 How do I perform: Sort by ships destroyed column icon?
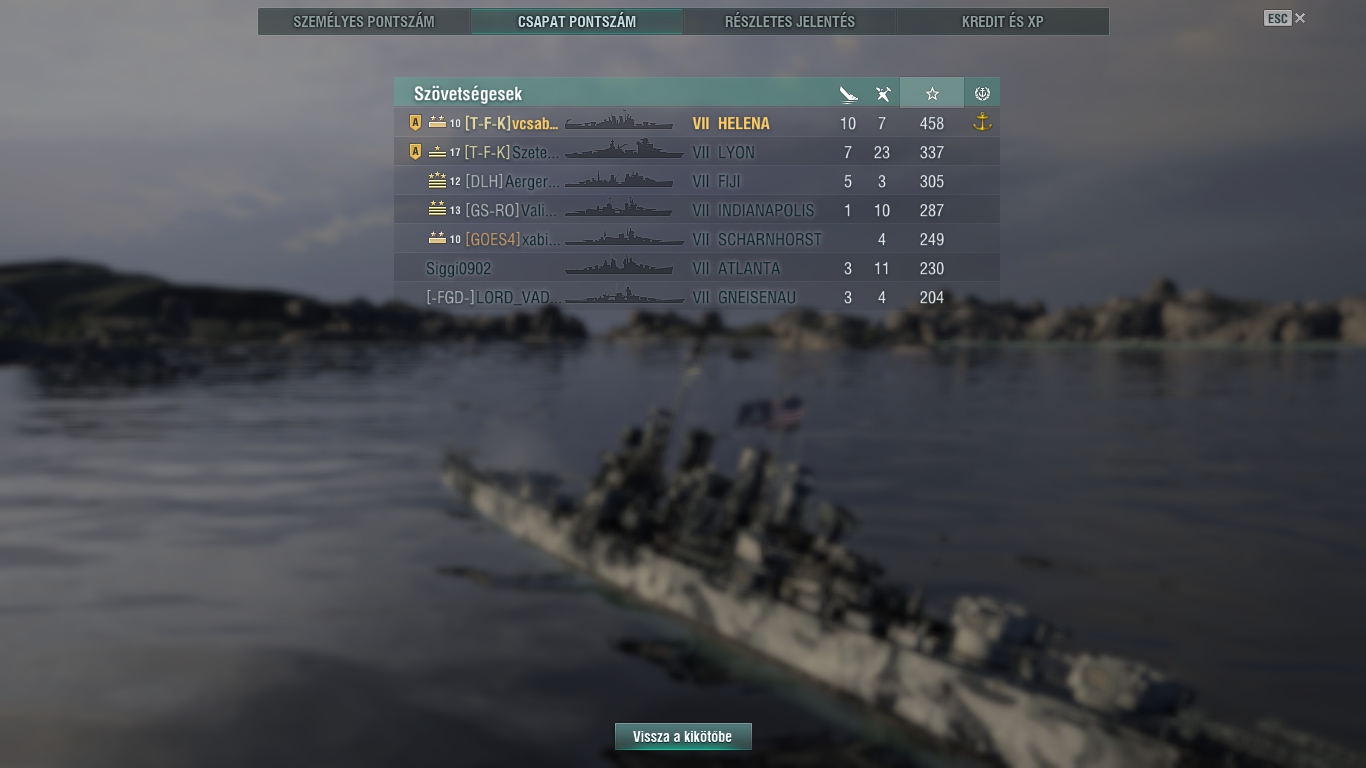coord(848,94)
